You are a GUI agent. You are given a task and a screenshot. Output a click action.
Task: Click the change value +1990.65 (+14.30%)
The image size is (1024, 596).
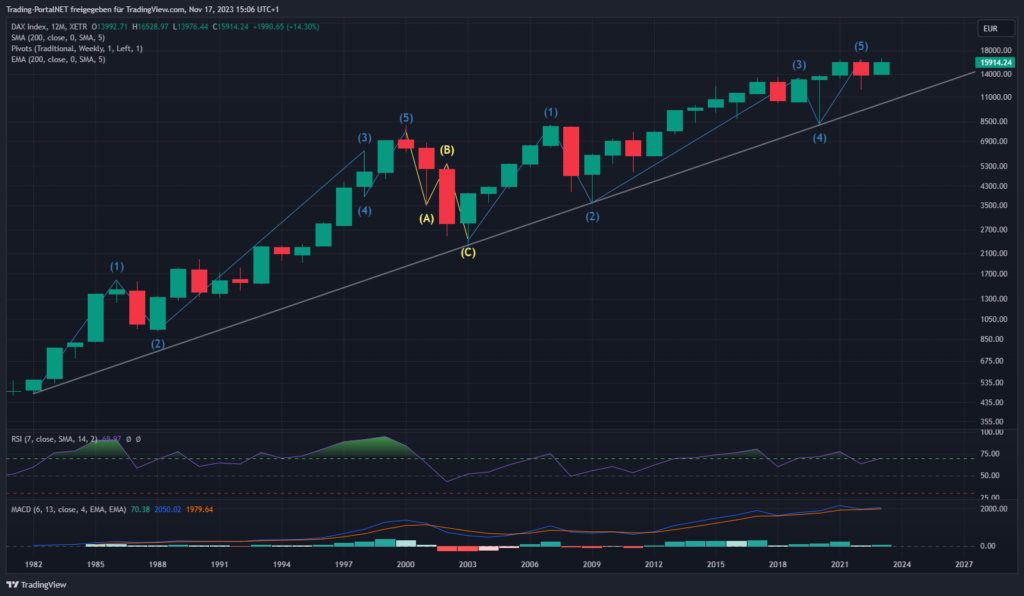point(286,27)
